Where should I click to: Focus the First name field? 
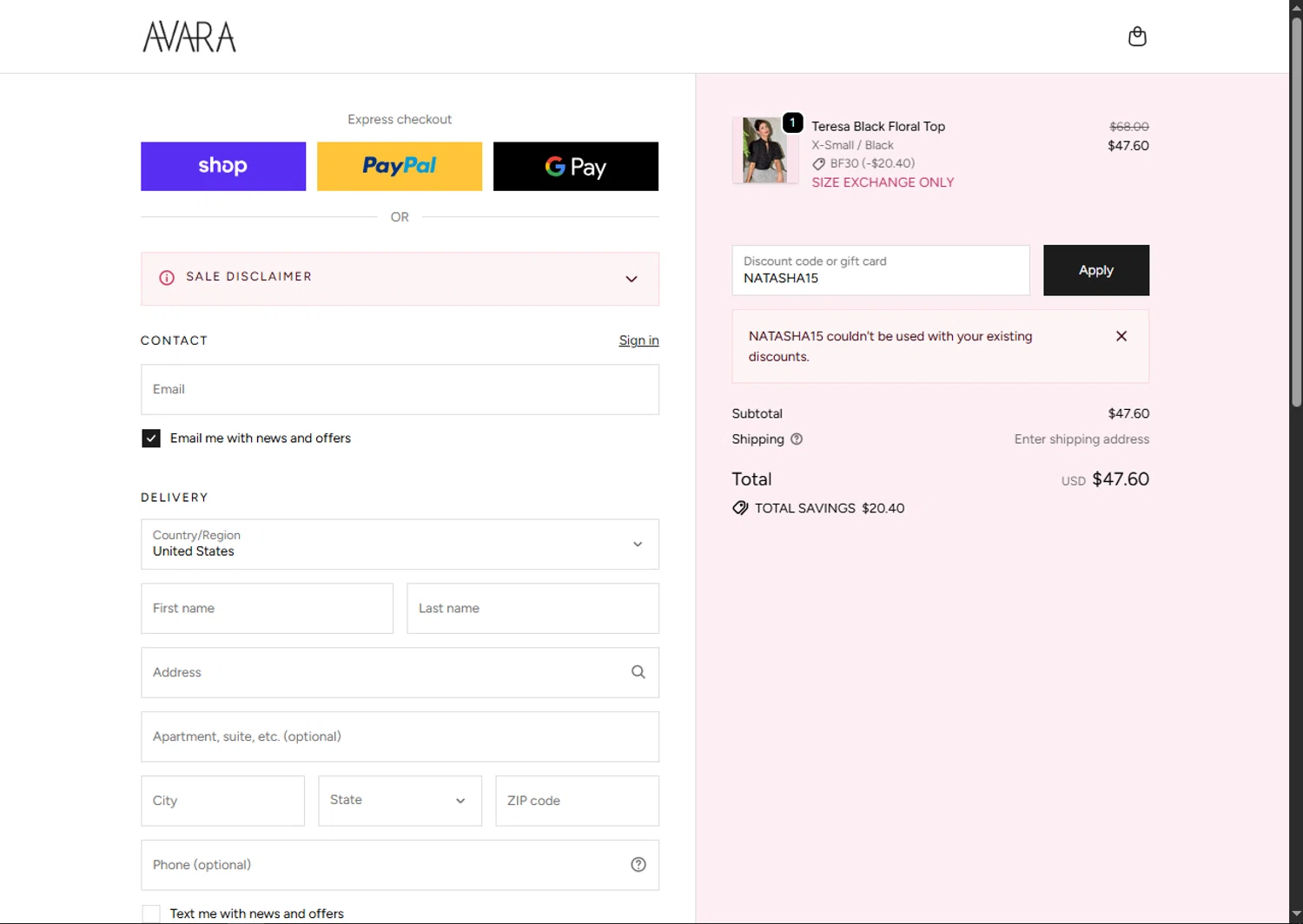267,608
